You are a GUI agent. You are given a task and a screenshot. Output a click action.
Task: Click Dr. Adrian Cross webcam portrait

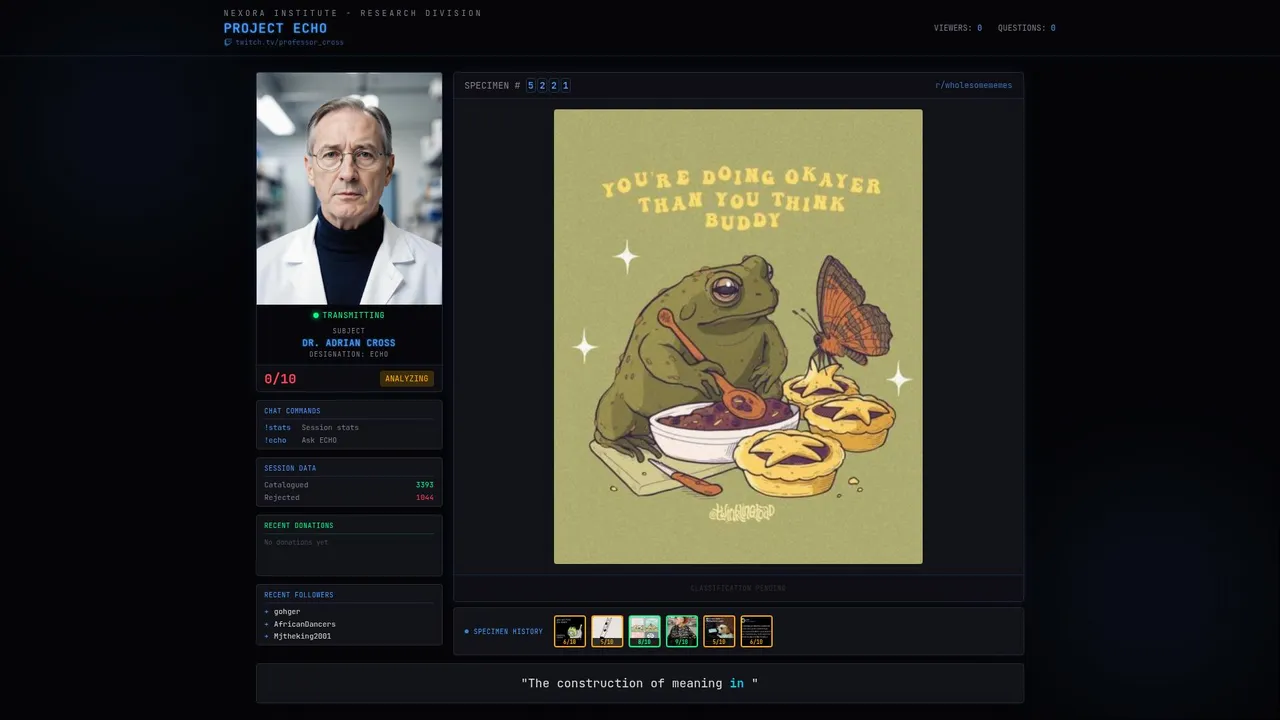(349, 188)
